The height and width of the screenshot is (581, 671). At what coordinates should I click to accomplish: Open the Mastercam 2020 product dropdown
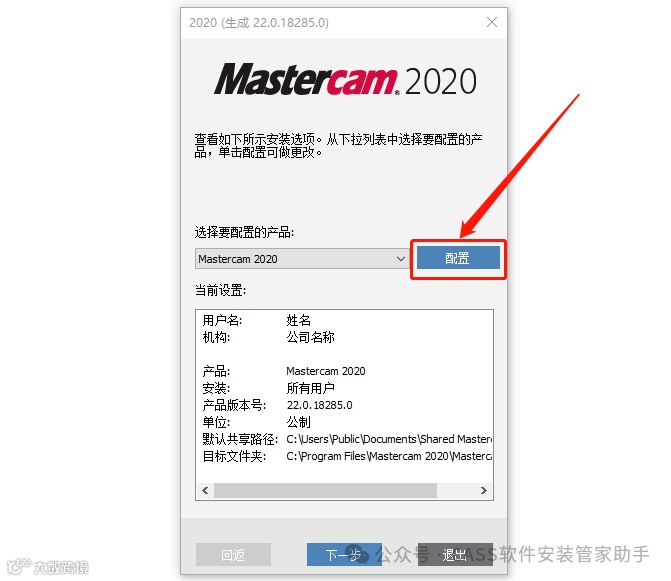301,259
